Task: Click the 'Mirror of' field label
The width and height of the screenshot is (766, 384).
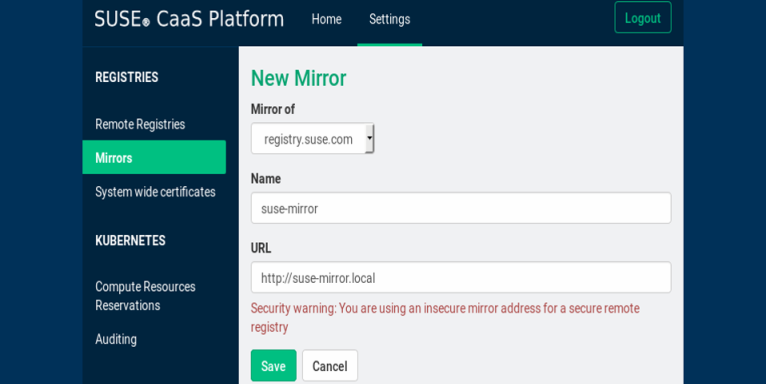Action: [273, 109]
